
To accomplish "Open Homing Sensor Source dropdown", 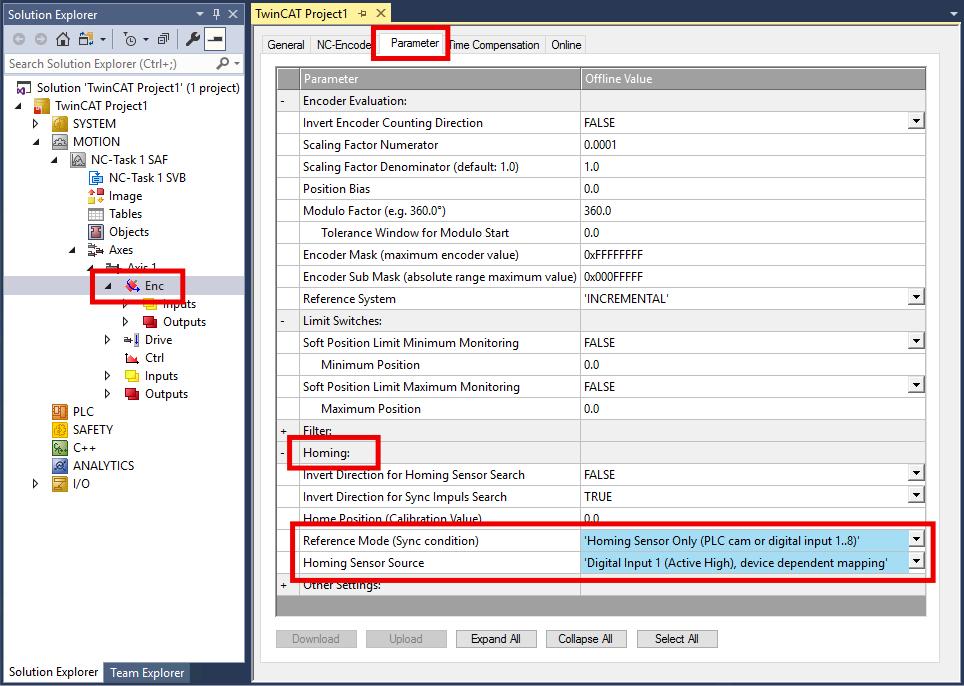I will pos(916,562).
